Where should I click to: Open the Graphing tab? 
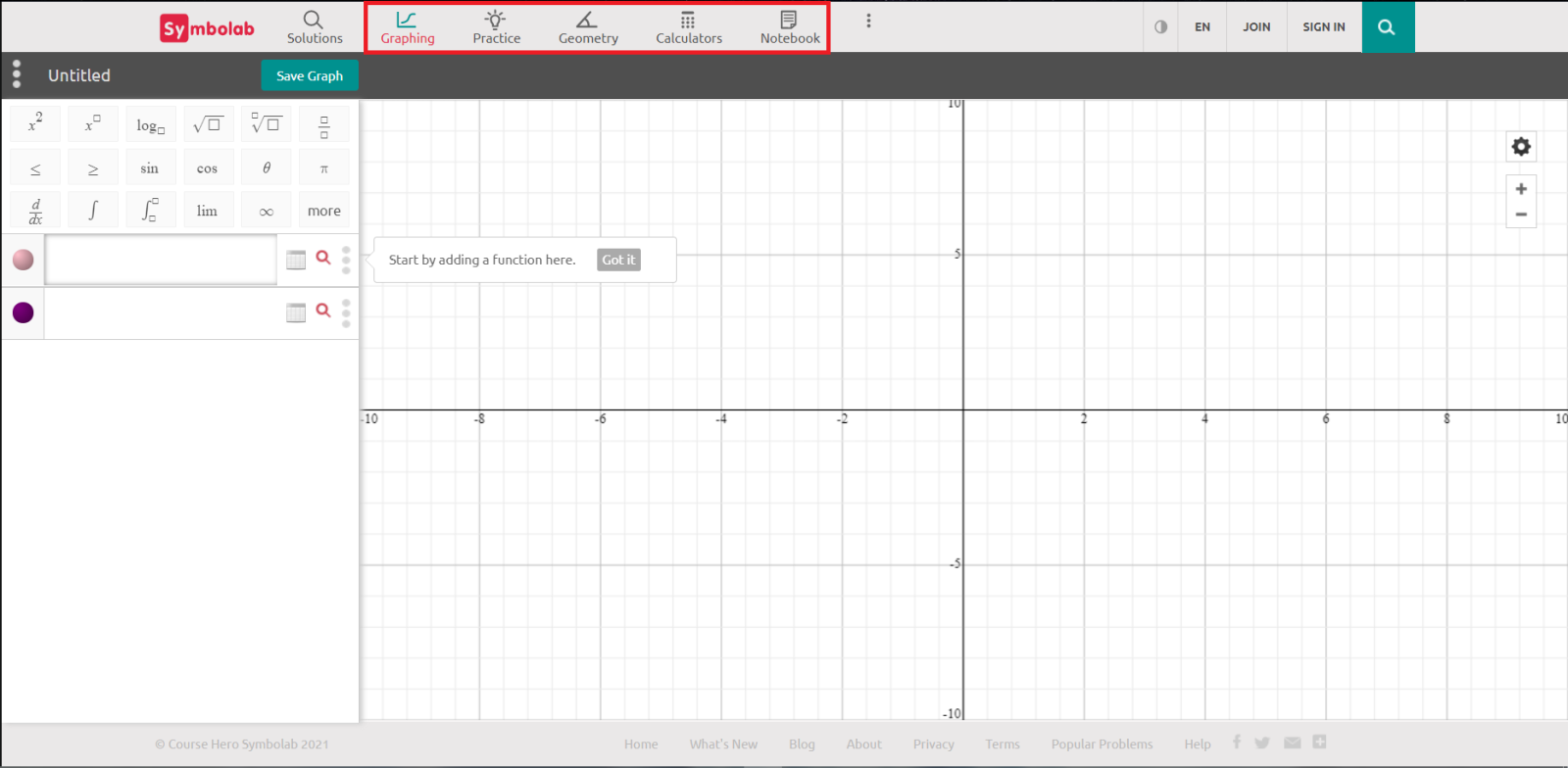point(408,27)
